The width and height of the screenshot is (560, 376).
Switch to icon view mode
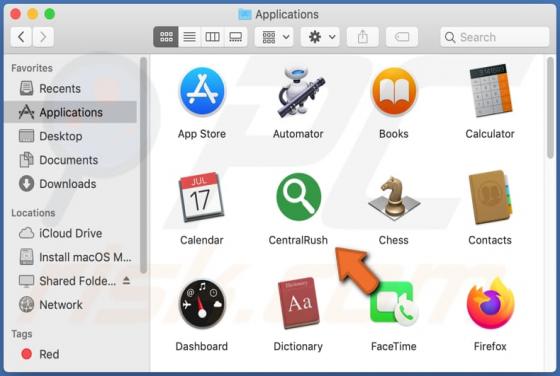click(166, 37)
